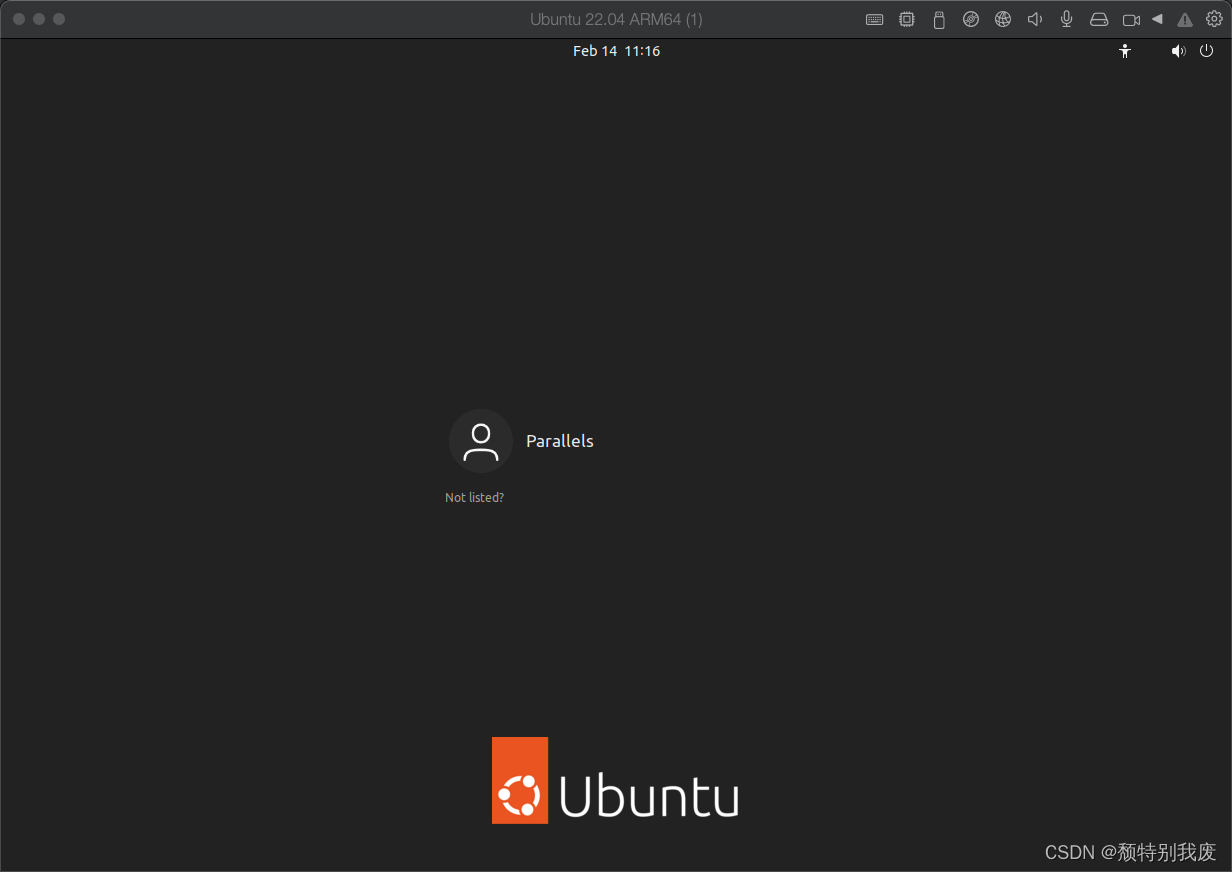Image resolution: width=1232 pixels, height=872 pixels.
Task: Collapse titlebar icons with triangle arrow
Action: pyautogui.click(x=1157, y=19)
